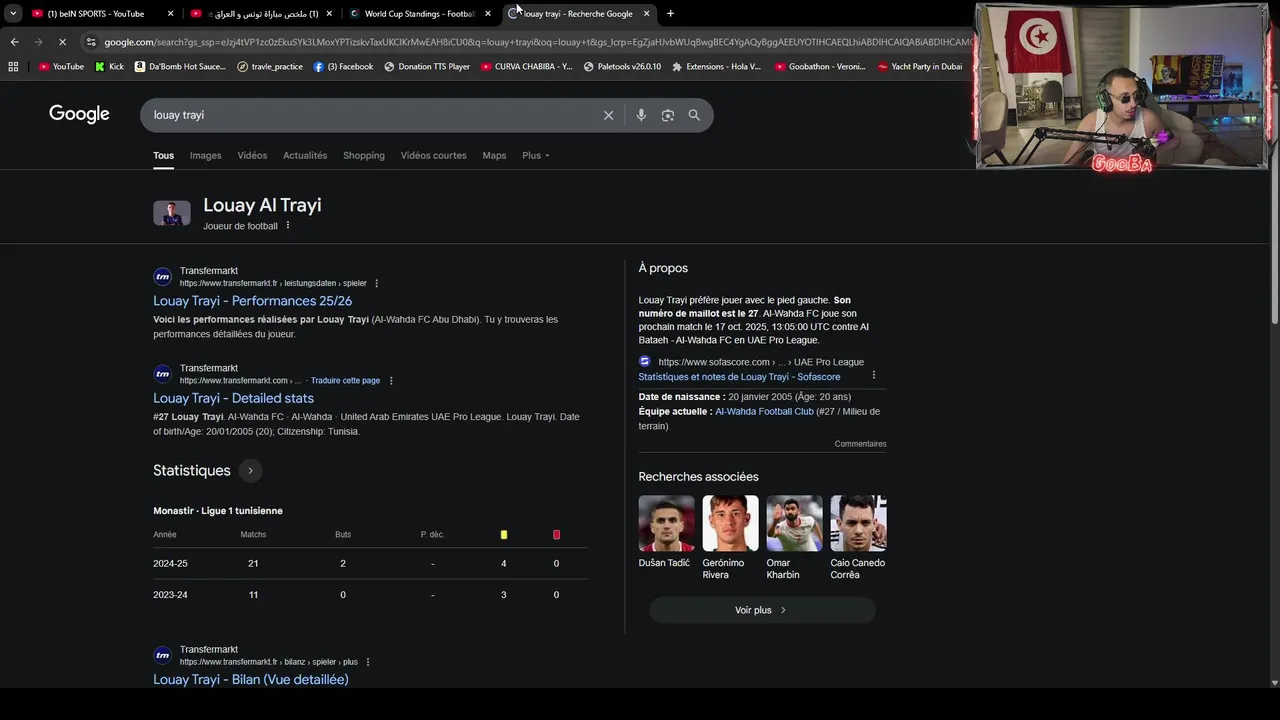The image size is (1280, 720).
Task: Close the beIN SPORTS YouTube tab
Action: coord(170,14)
